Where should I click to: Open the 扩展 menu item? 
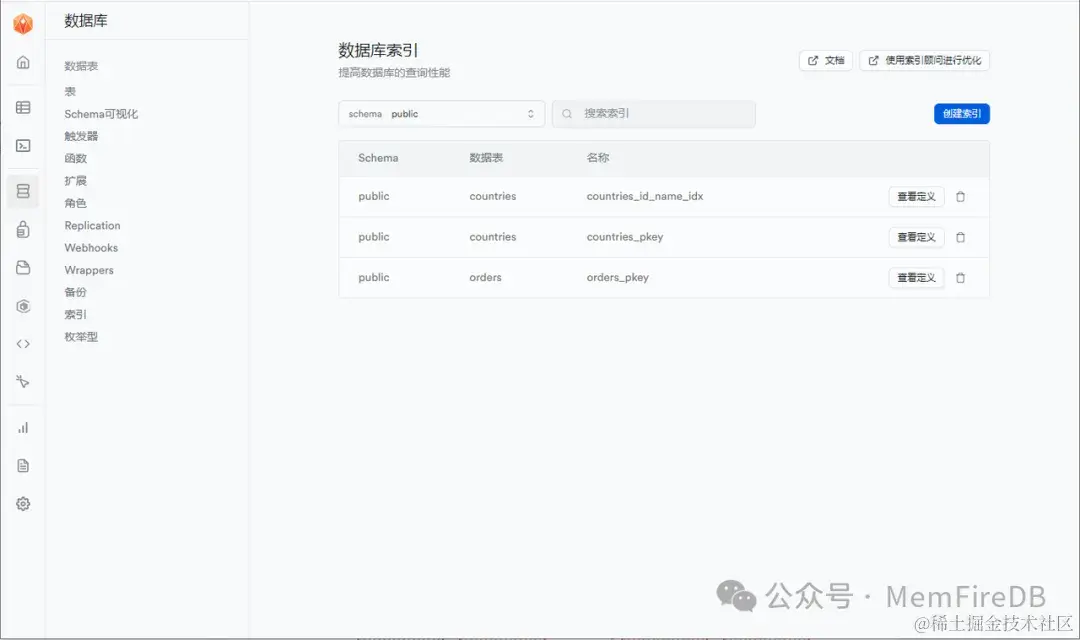click(76, 180)
